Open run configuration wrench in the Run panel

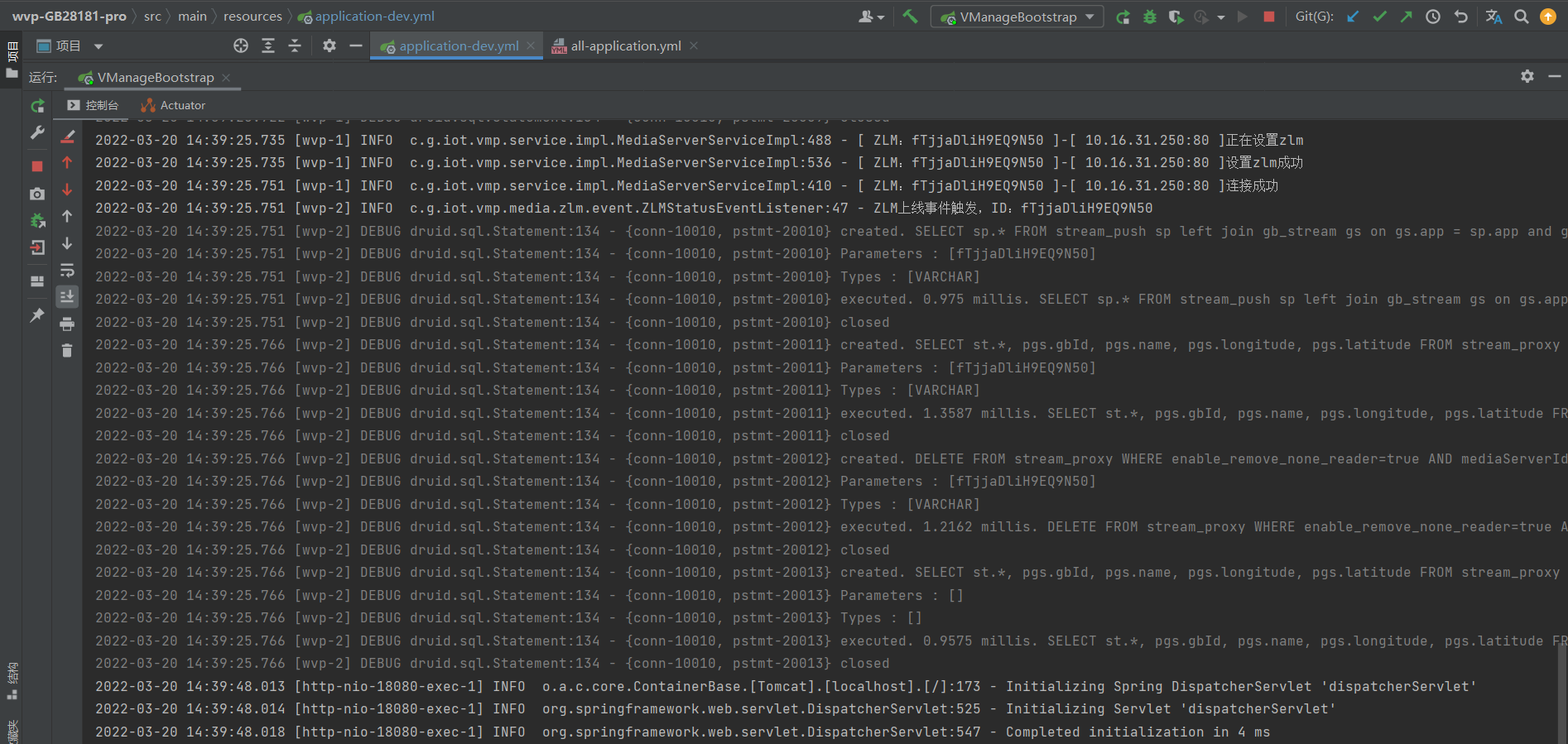pyautogui.click(x=37, y=132)
